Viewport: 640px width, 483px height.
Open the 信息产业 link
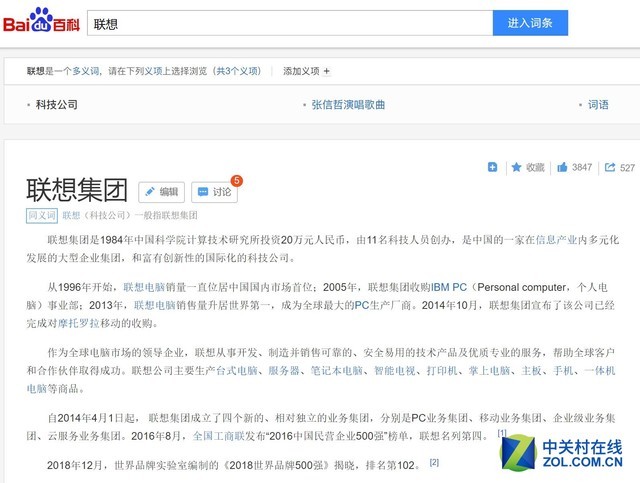tap(556, 240)
